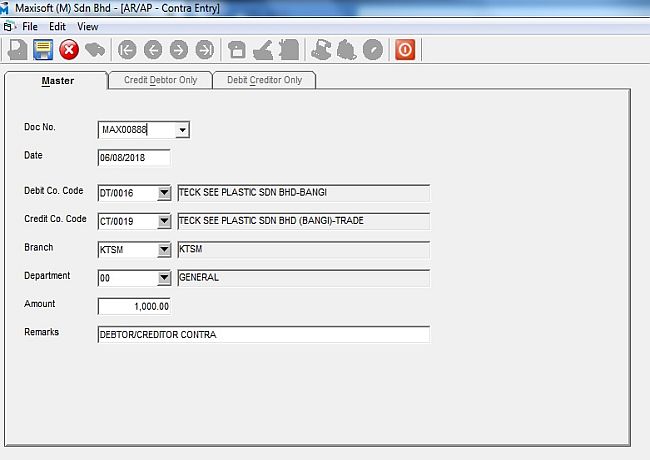The image size is (650, 460).
Task: Click into the Amount input field
Action: 134,306
